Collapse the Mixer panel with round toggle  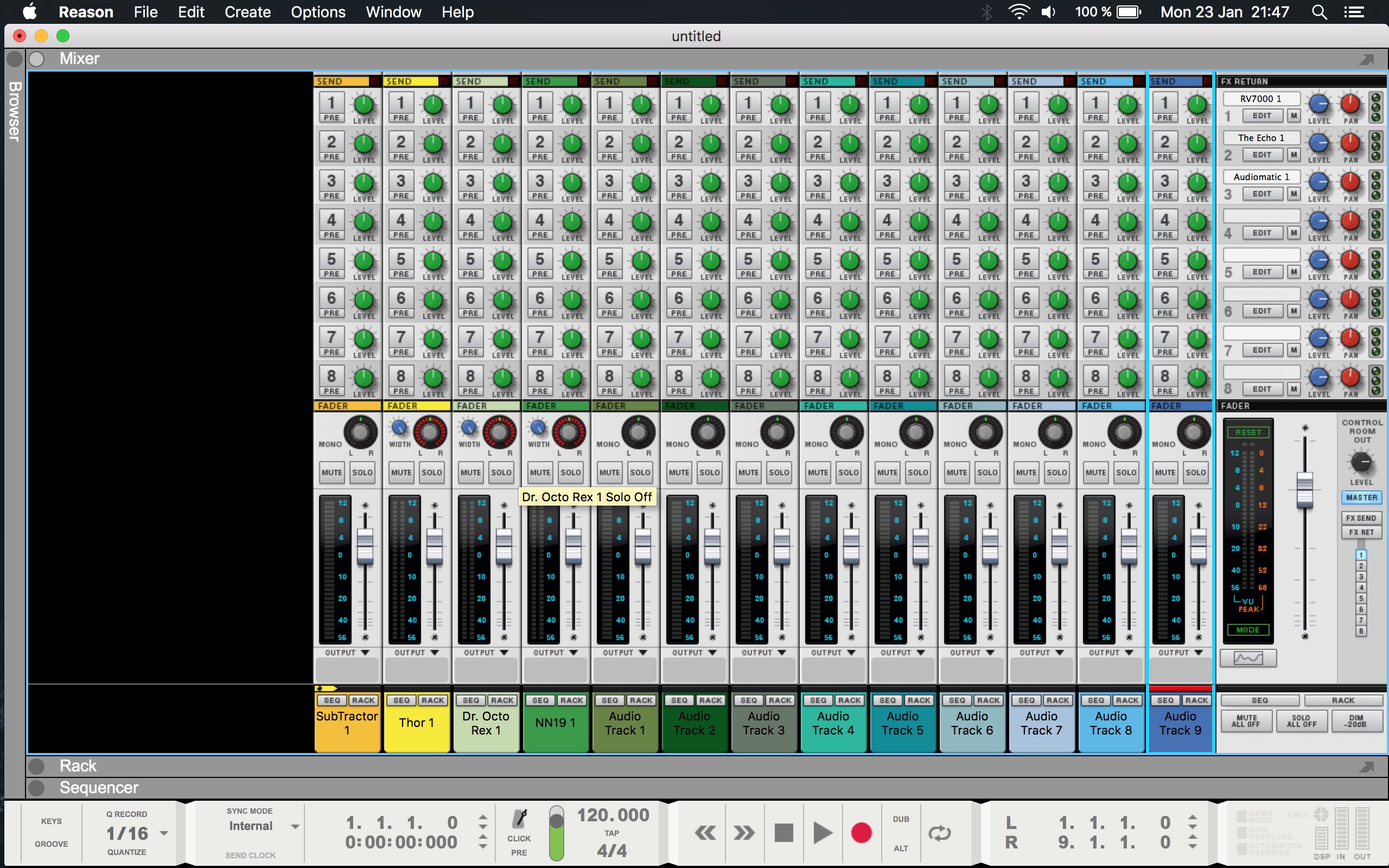[x=36, y=59]
